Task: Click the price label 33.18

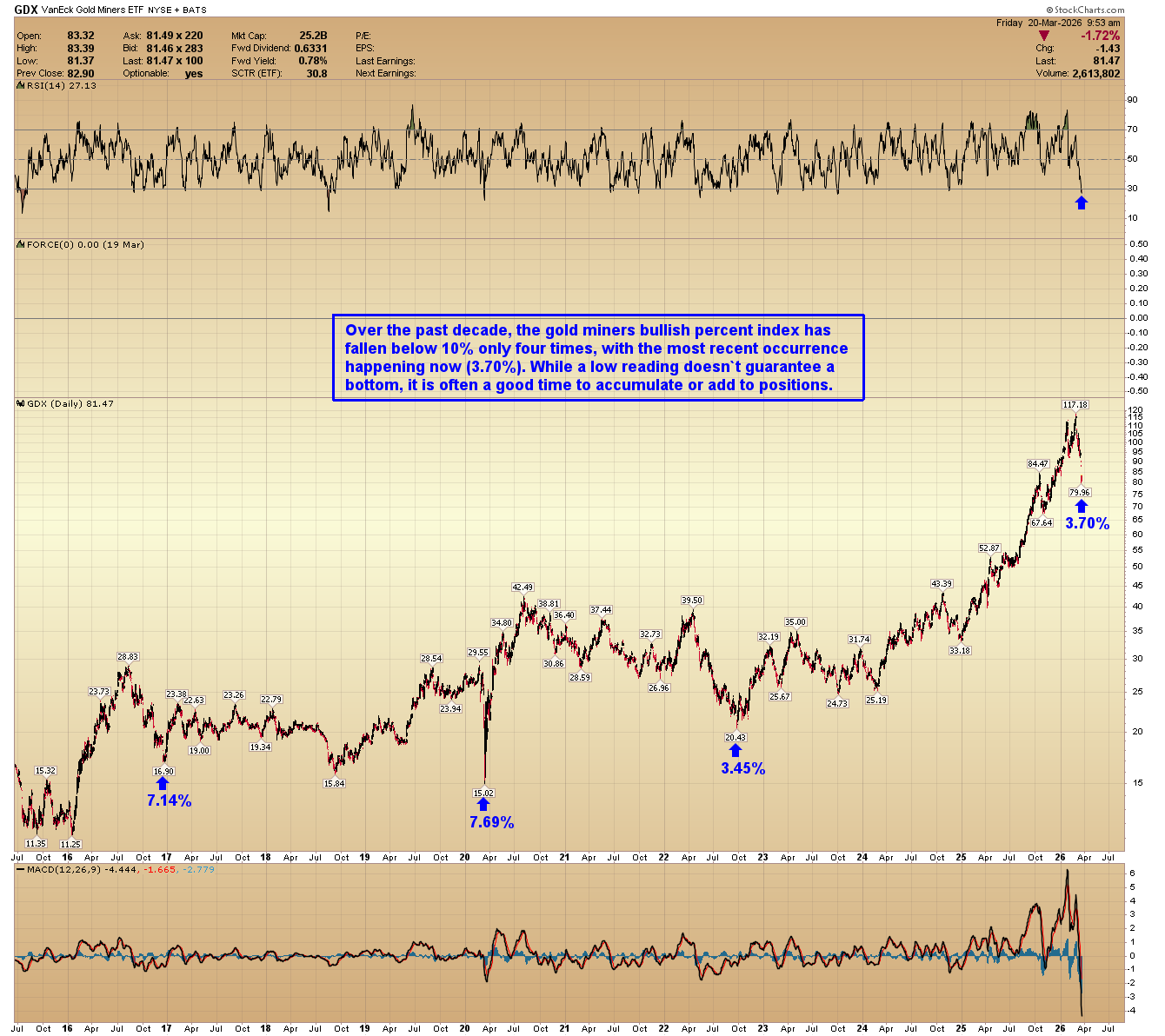Action: pos(960,650)
